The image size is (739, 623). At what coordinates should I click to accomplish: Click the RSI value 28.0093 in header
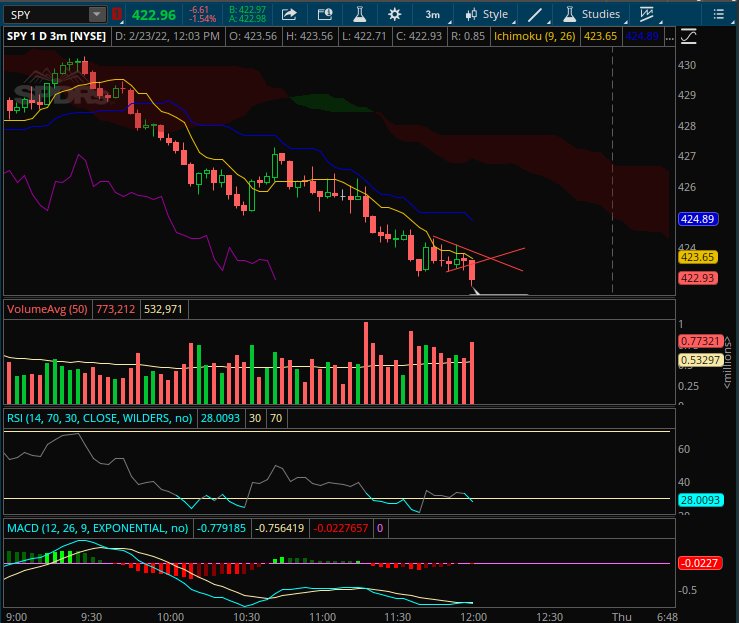[220, 418]
